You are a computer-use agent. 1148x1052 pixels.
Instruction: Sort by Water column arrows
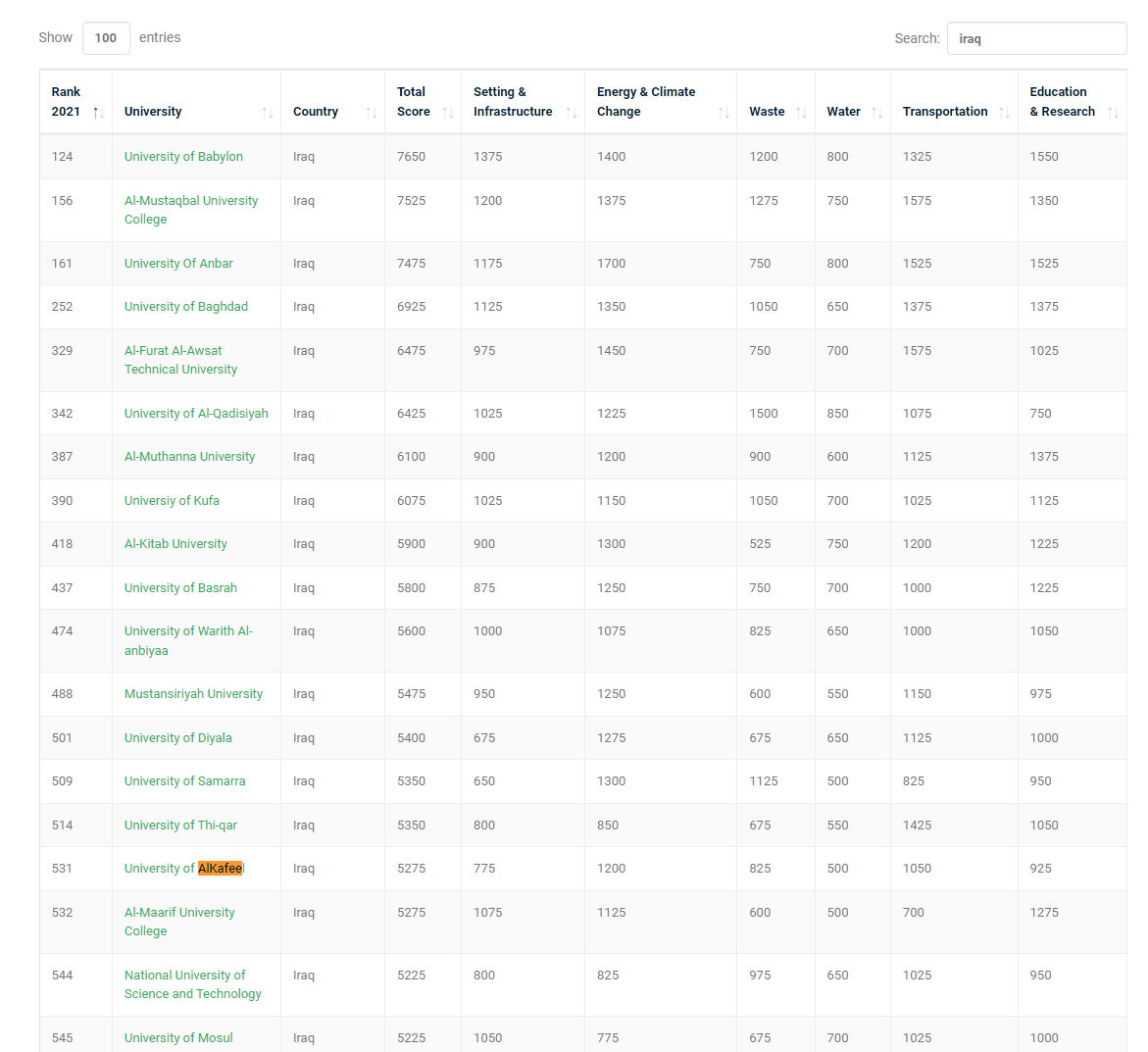877,112
